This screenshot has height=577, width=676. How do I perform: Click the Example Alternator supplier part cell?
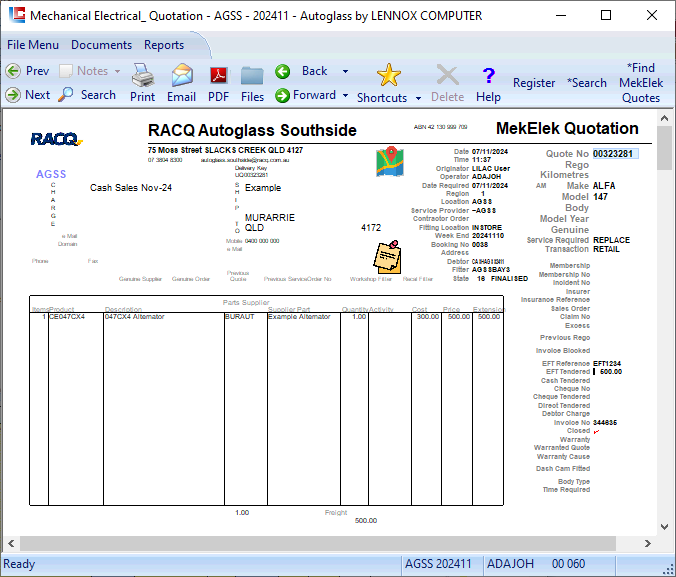304,317
